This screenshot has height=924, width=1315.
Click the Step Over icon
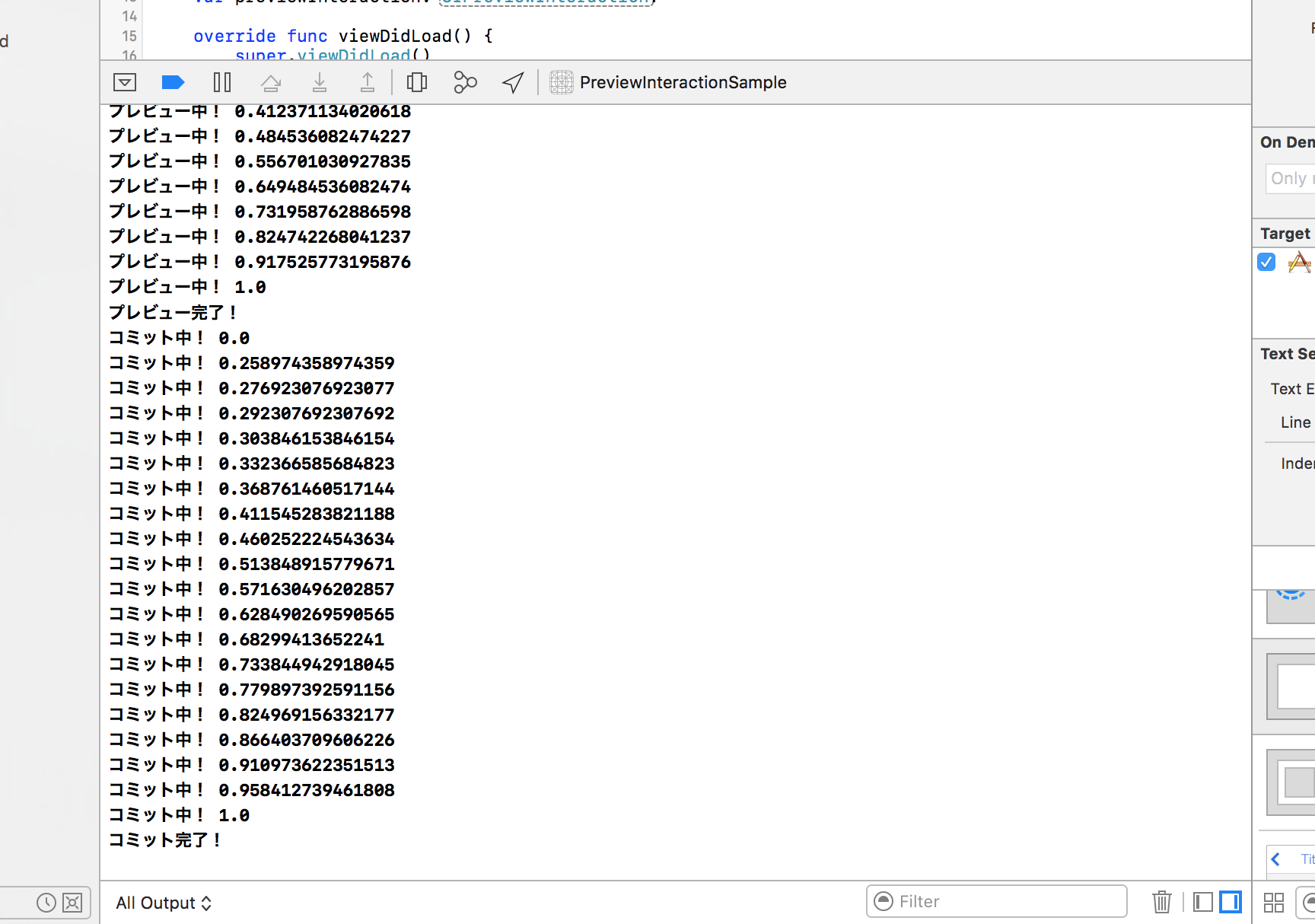point(271,82)
